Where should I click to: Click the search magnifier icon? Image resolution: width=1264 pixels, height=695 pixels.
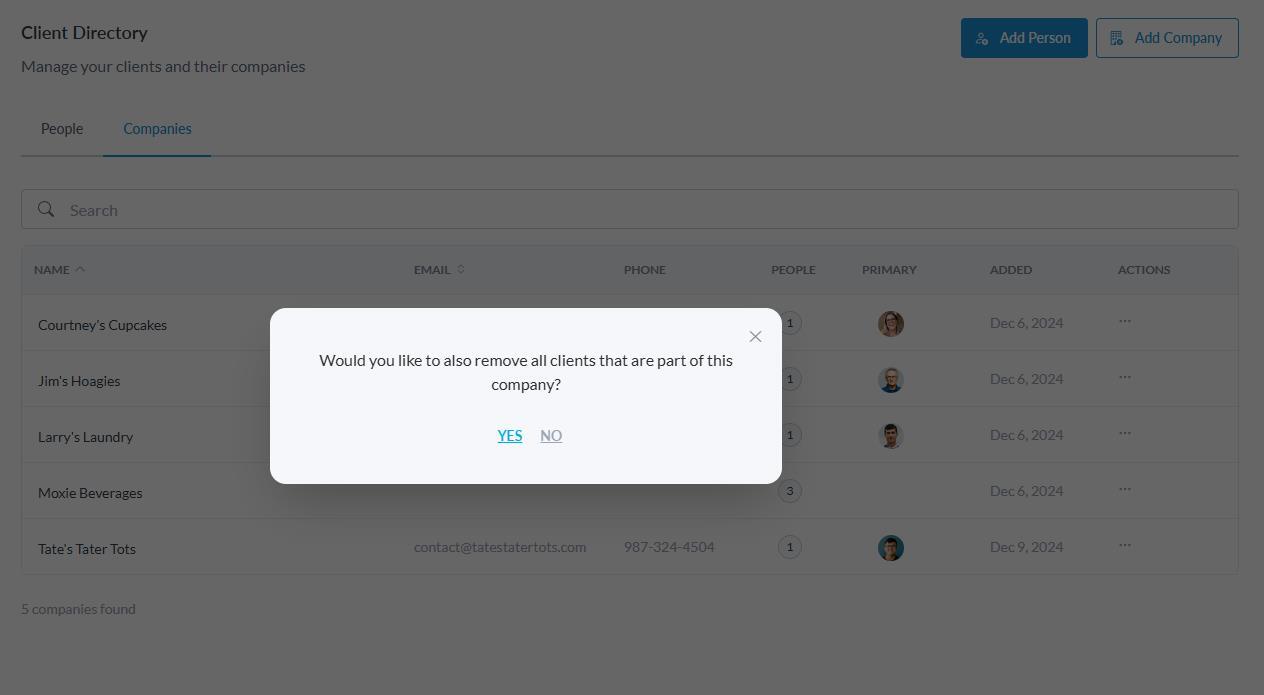(46, 209)
